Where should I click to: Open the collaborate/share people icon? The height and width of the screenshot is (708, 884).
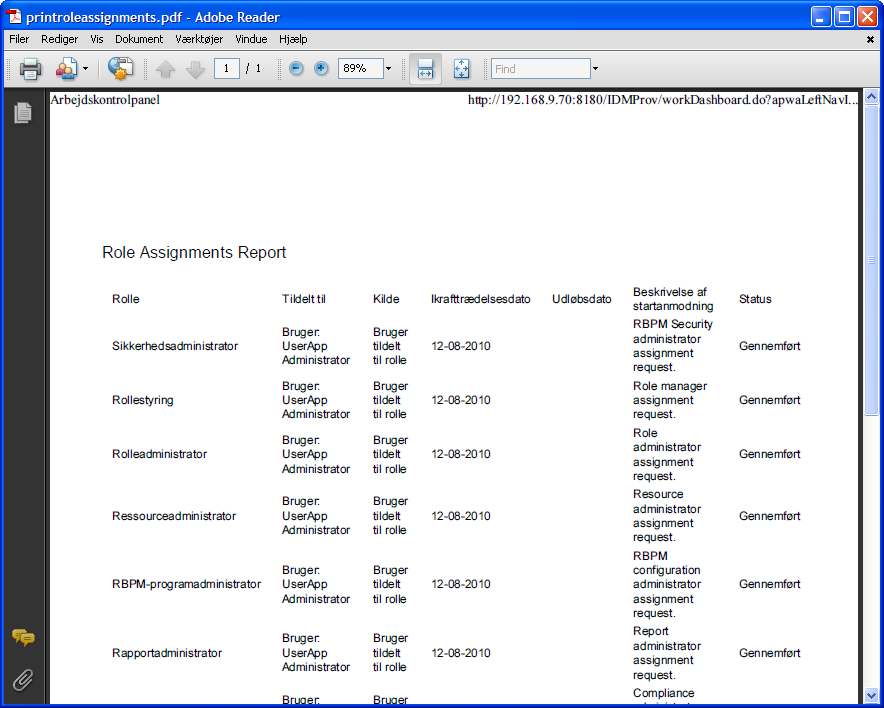coord(66,69)
